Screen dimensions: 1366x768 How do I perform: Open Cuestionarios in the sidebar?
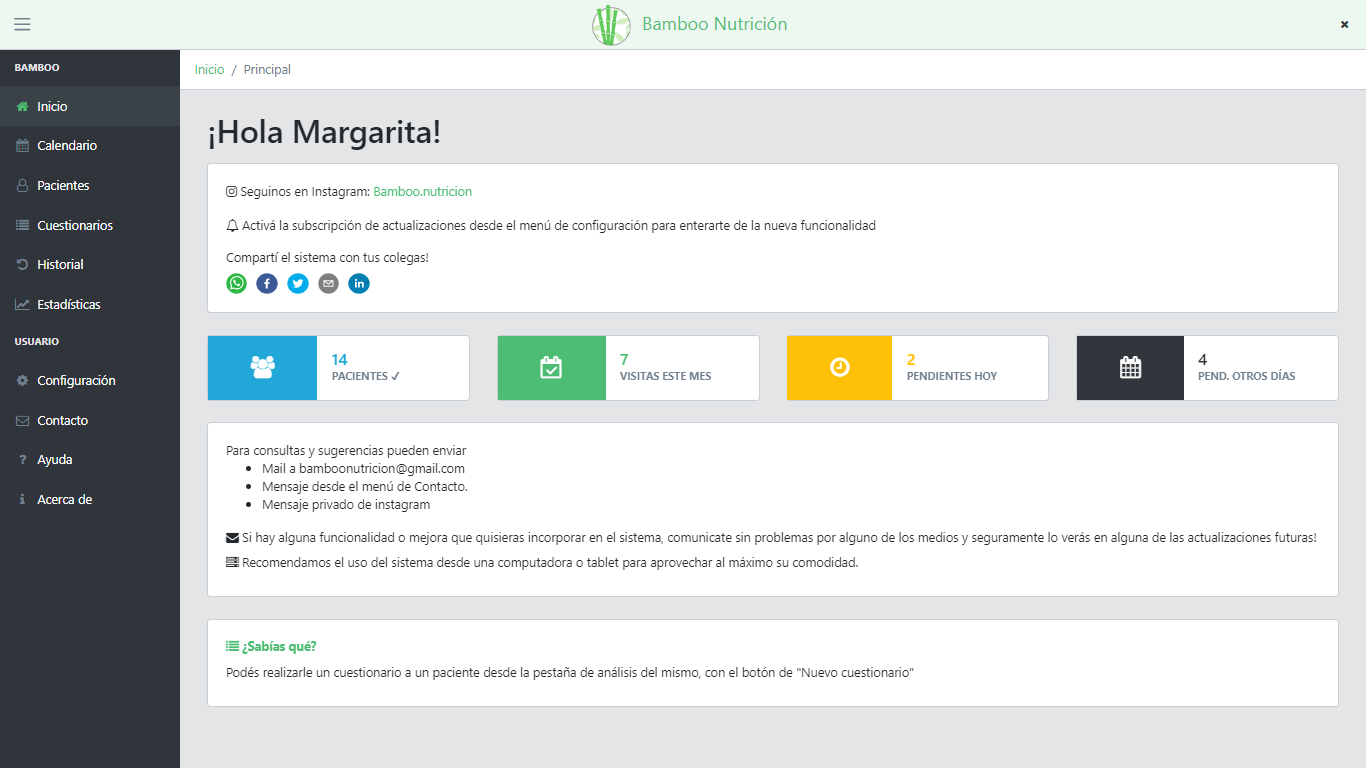(90, 226)
